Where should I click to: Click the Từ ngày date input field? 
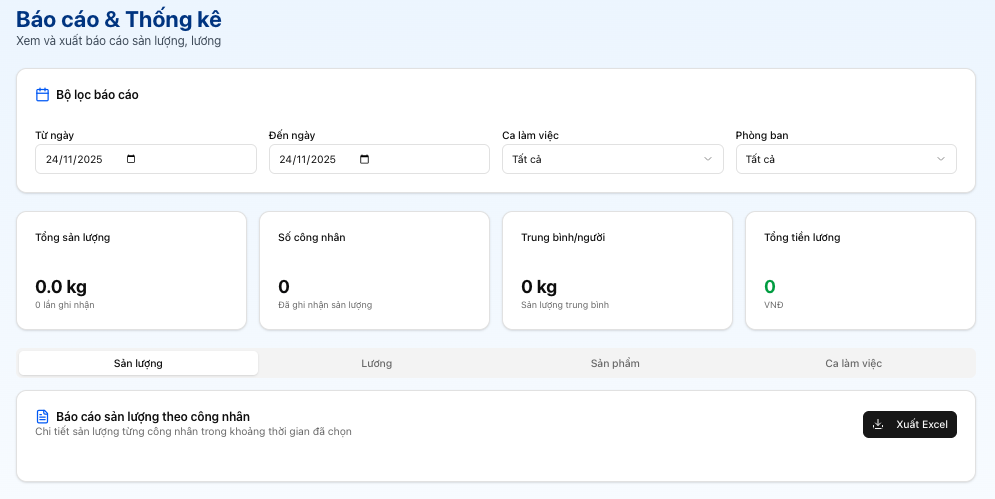click(x=80, y=159)
